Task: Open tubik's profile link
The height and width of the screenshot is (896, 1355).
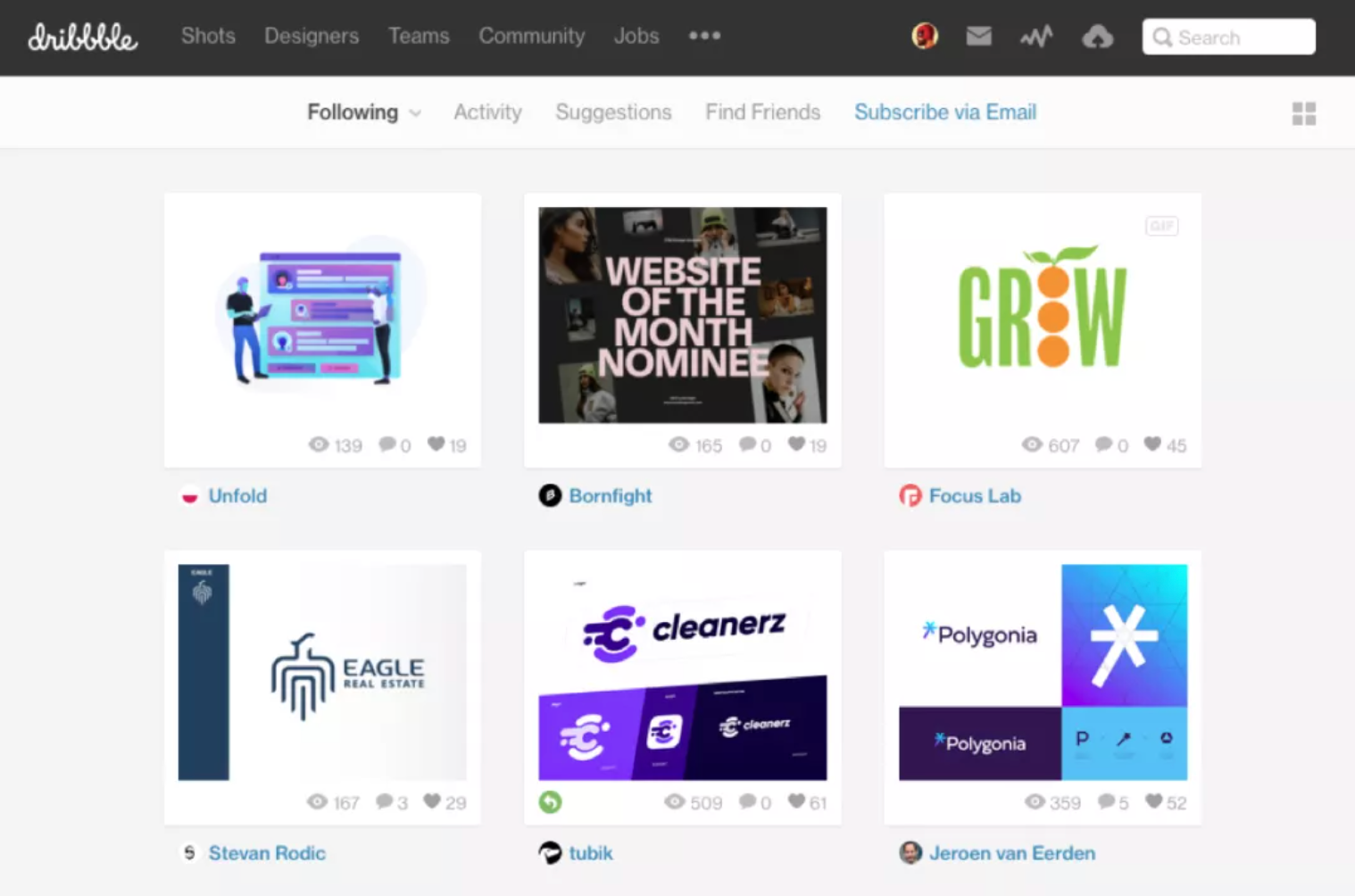Action: tap(591, 853)
